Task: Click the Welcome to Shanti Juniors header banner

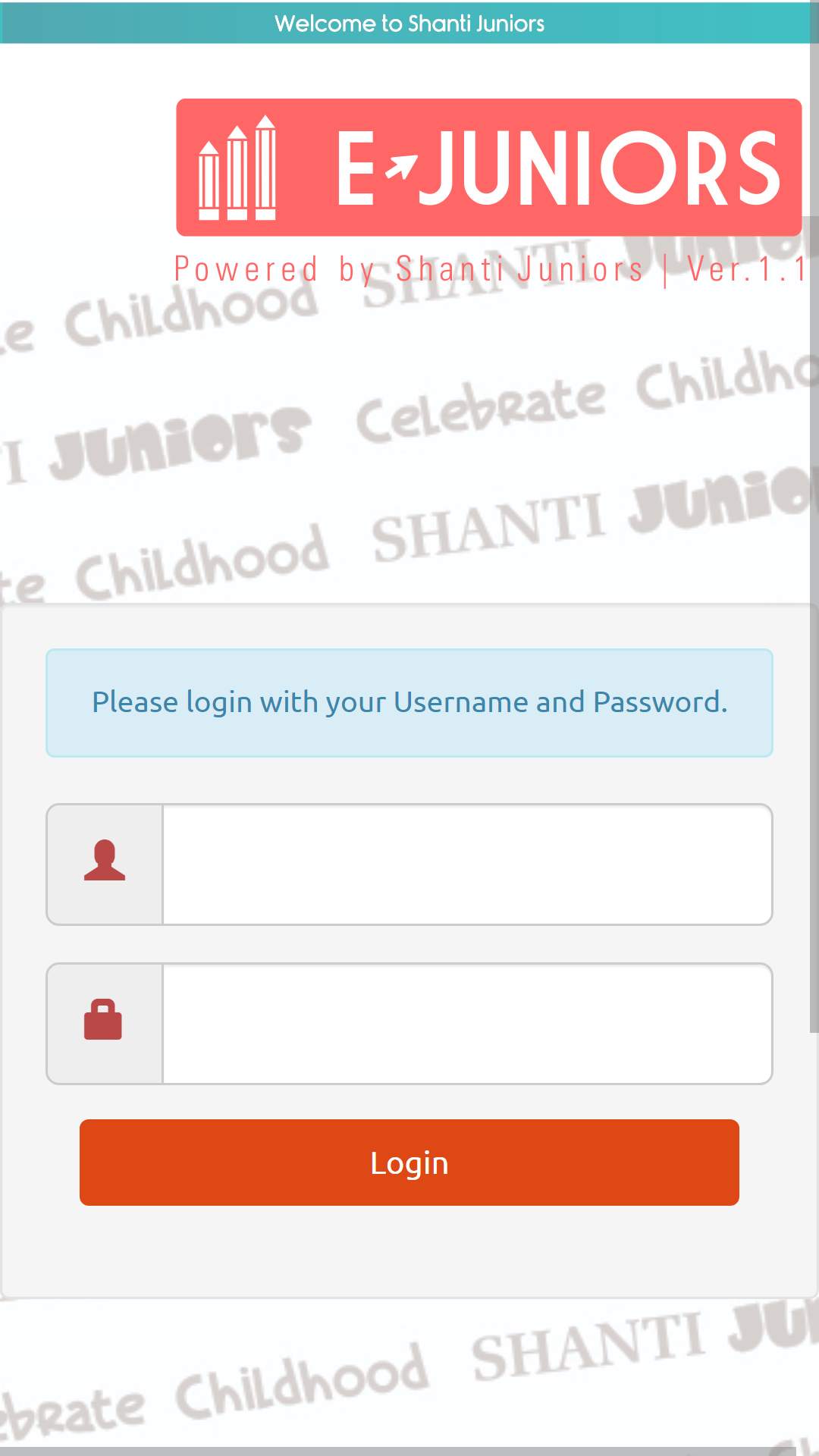Action: tap(409, 23)
